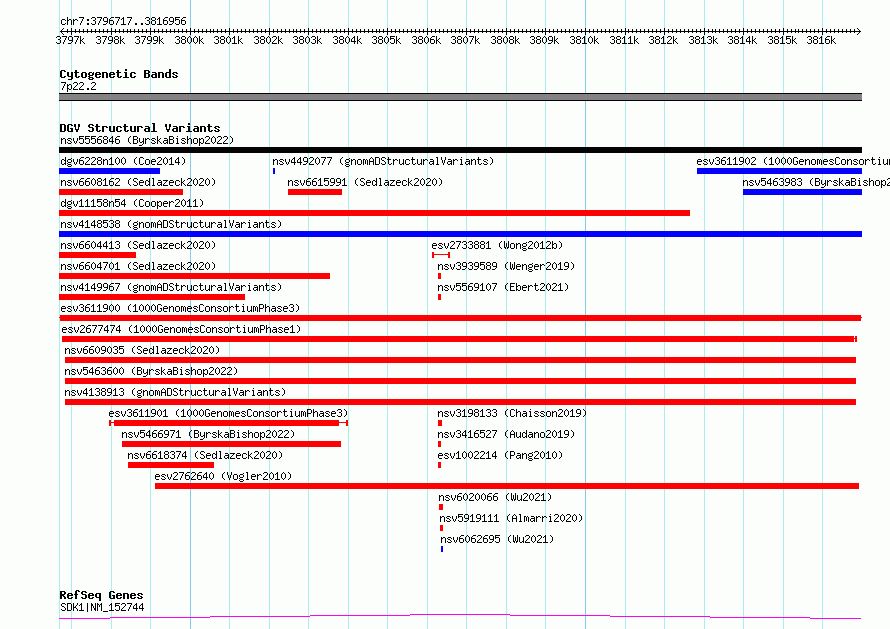890x629 pixels.
Task: Click the nsv4492077 (gnomADStructuralVariants) label
Action: [383, 161]
